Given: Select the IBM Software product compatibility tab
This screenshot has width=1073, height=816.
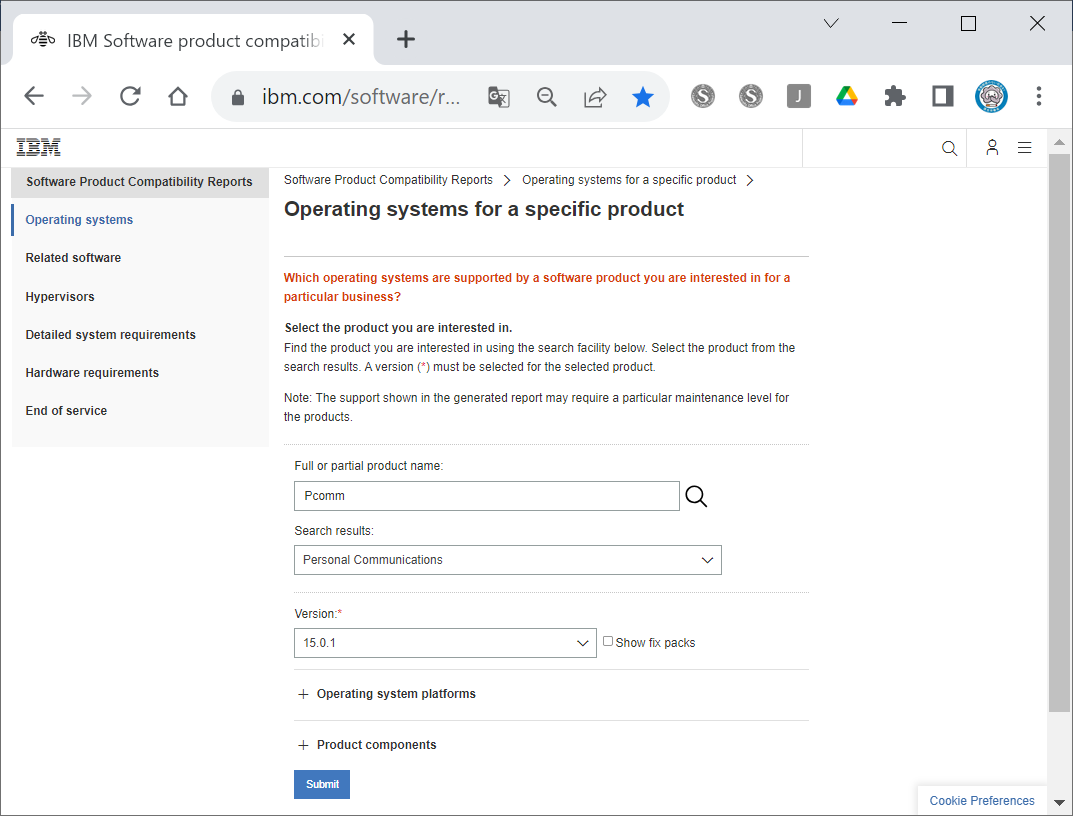Looking at the screenshot, I should click(x=194, y=40).
